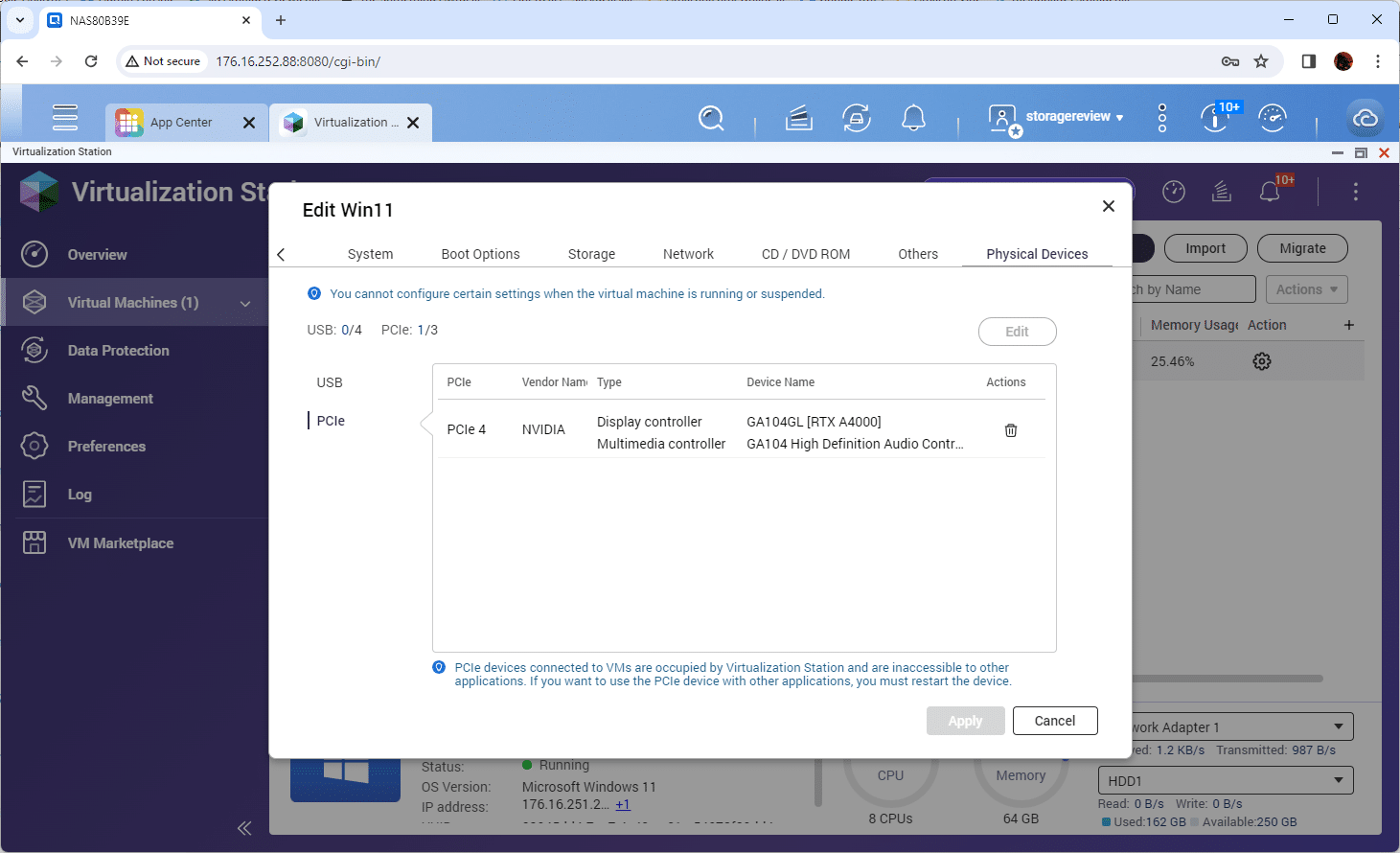This screenshot has width=1400, height=853.
Task: Click the Apply button
Action: [965, 721]
